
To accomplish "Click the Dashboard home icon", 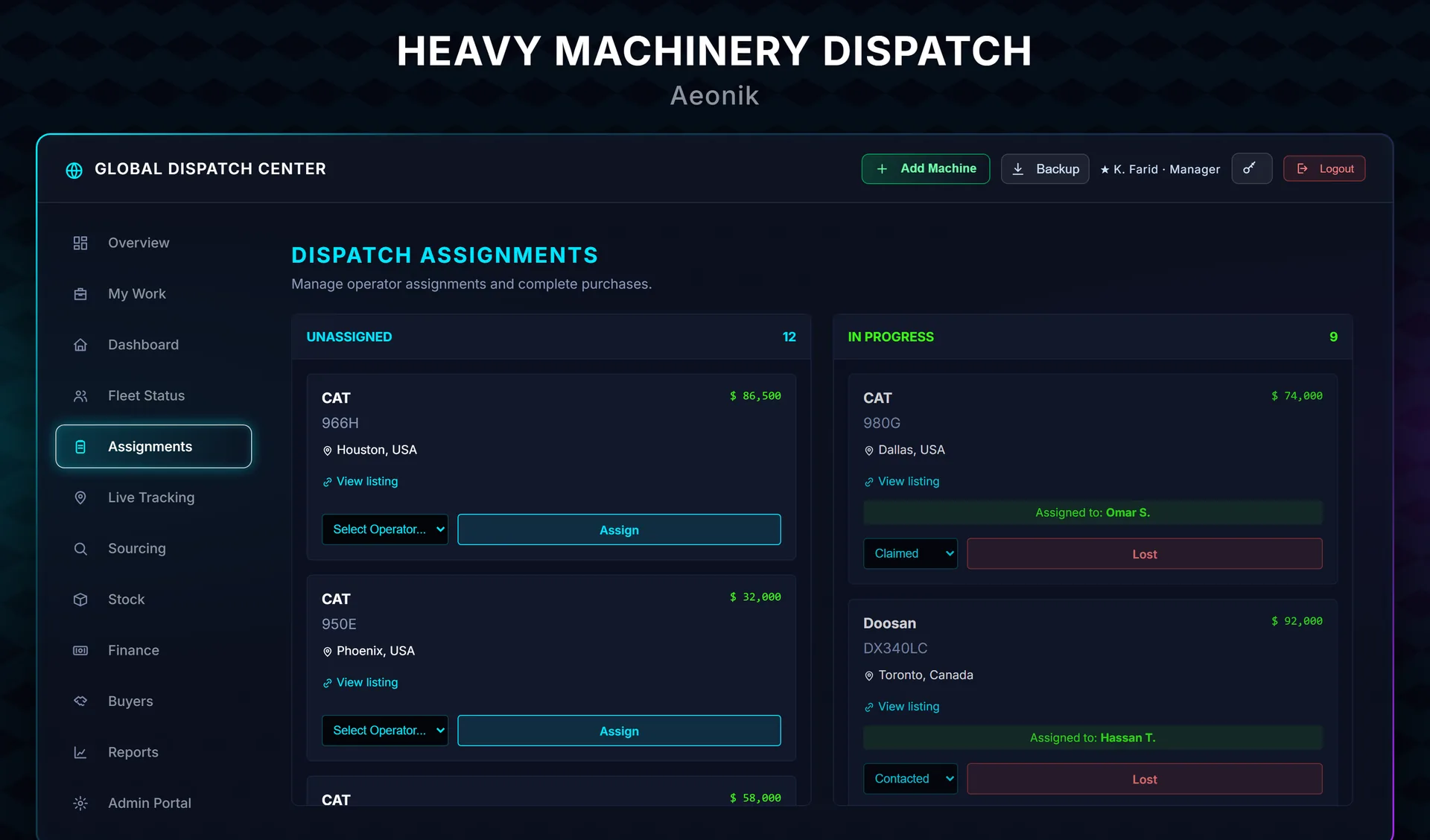I will (x=80, y=345).
